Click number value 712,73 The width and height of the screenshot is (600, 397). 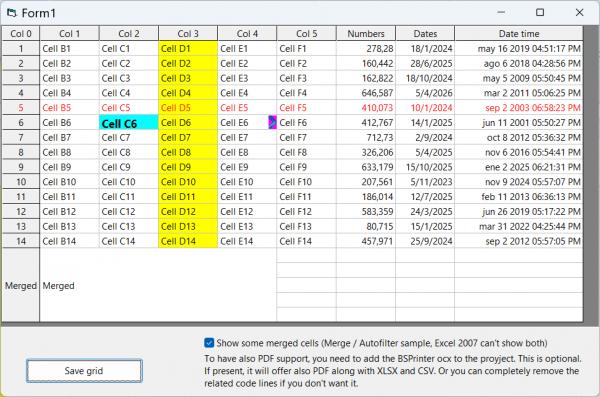(366, 137)
